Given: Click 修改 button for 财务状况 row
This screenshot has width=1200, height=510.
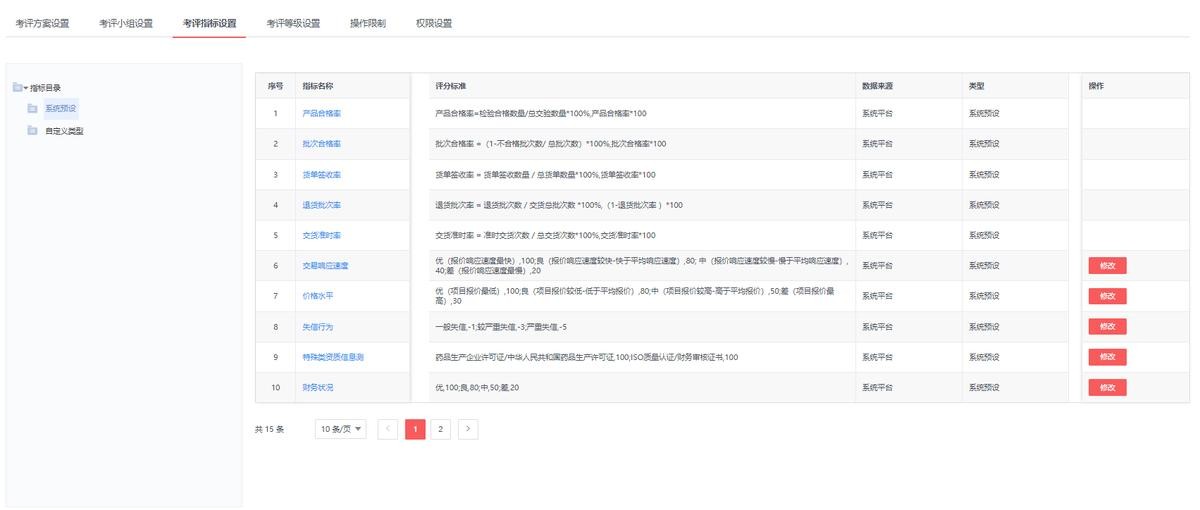Looking at the screenshot, I should pyautogui.click(x=1107, y=387).
